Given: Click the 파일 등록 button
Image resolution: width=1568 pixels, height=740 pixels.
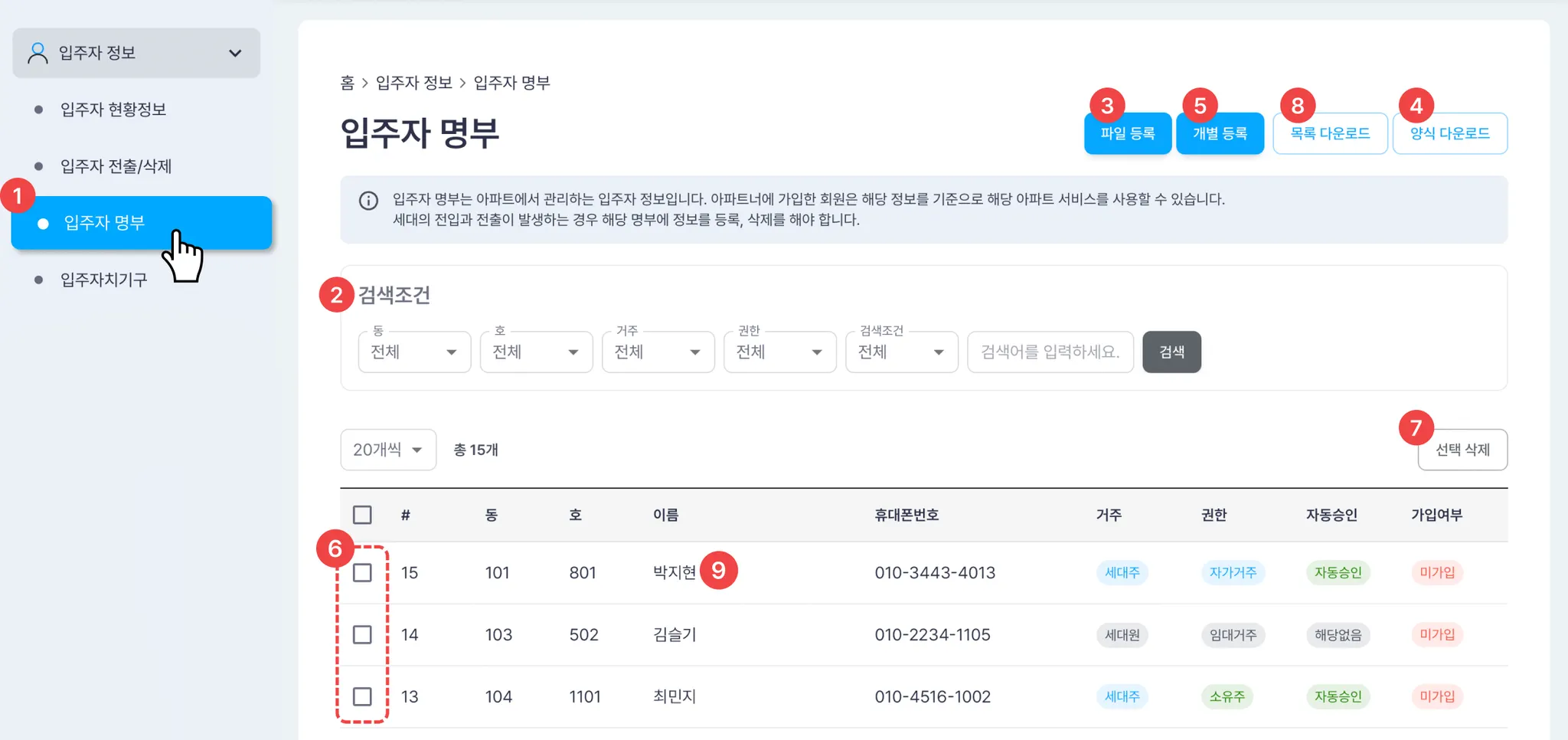Looking at the screenshot, I should coord(1127,134).
